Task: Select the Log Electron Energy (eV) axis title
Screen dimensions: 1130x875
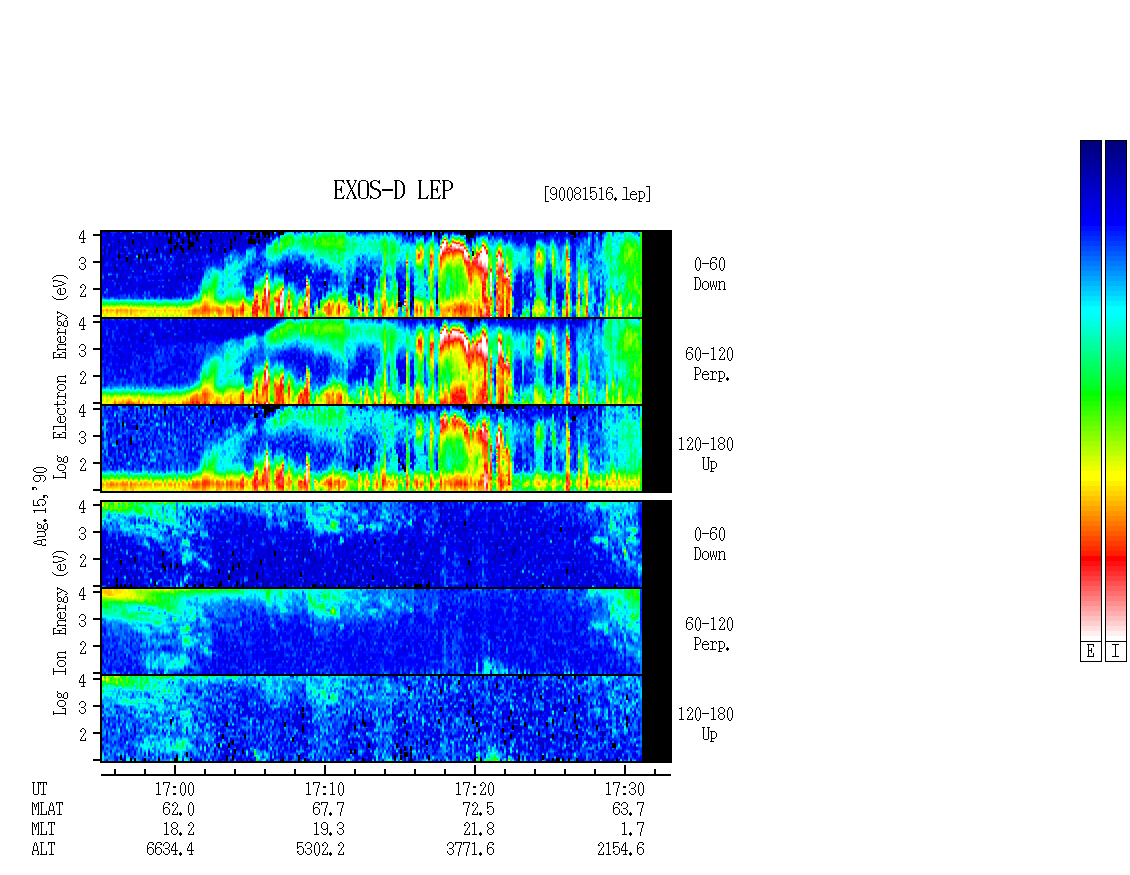Action: tap(60, 376)
